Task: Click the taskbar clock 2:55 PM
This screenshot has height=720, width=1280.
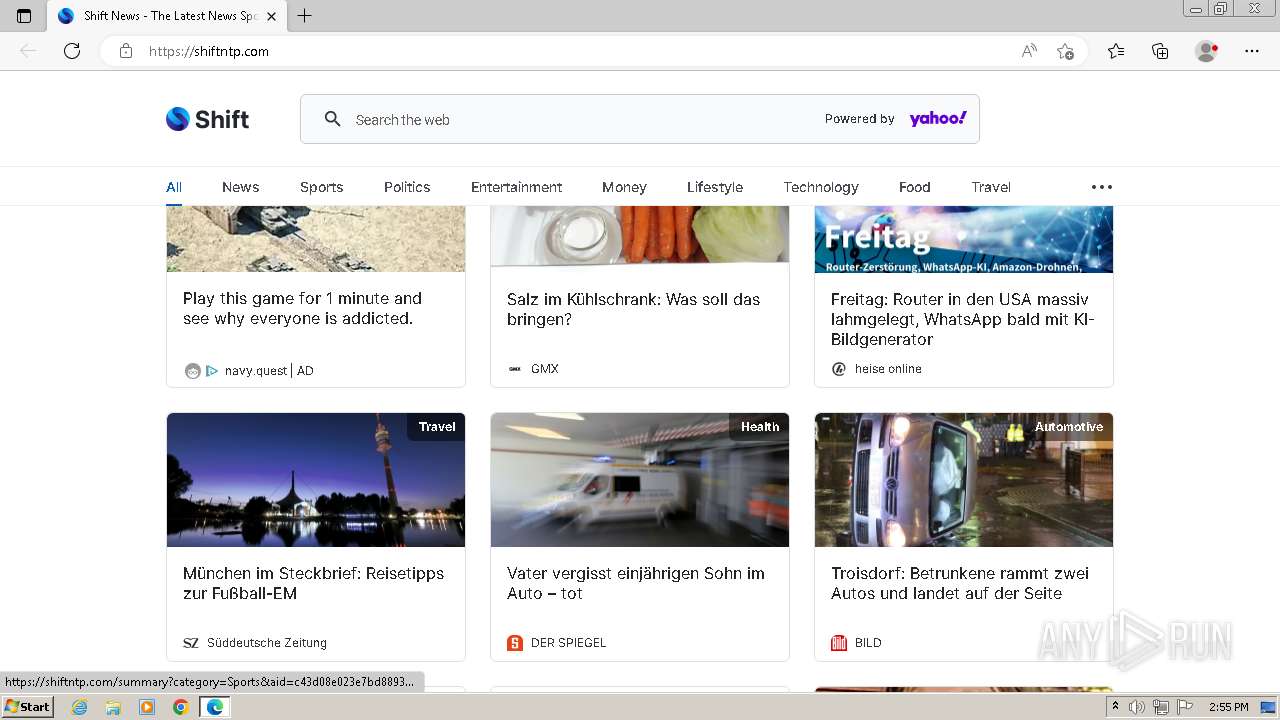Action: point(1229,707)
